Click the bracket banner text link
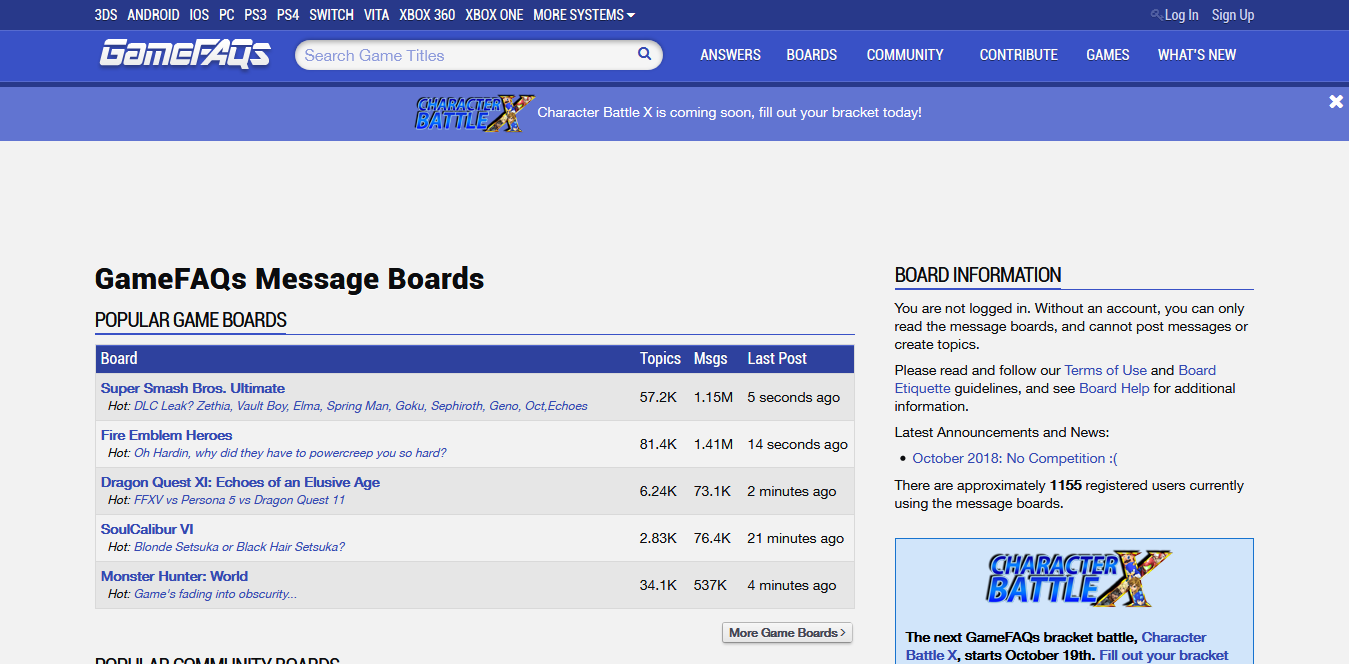This screenshot has width=1349, height=664. (730, 112)
